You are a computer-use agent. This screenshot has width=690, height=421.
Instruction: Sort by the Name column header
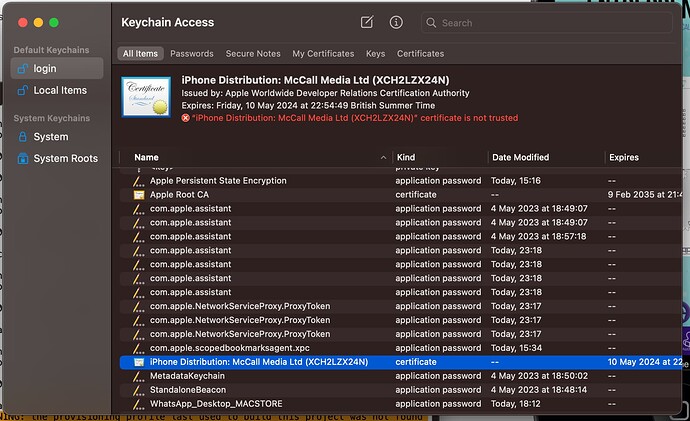click(147, 157)
